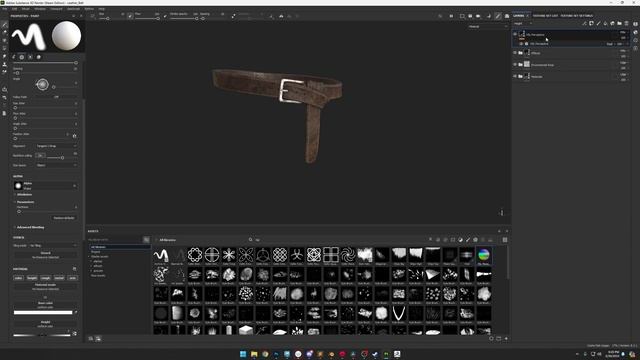Select the Clone stamp tool
Screen dimensions: 640x360
click(x=4, y=64)
